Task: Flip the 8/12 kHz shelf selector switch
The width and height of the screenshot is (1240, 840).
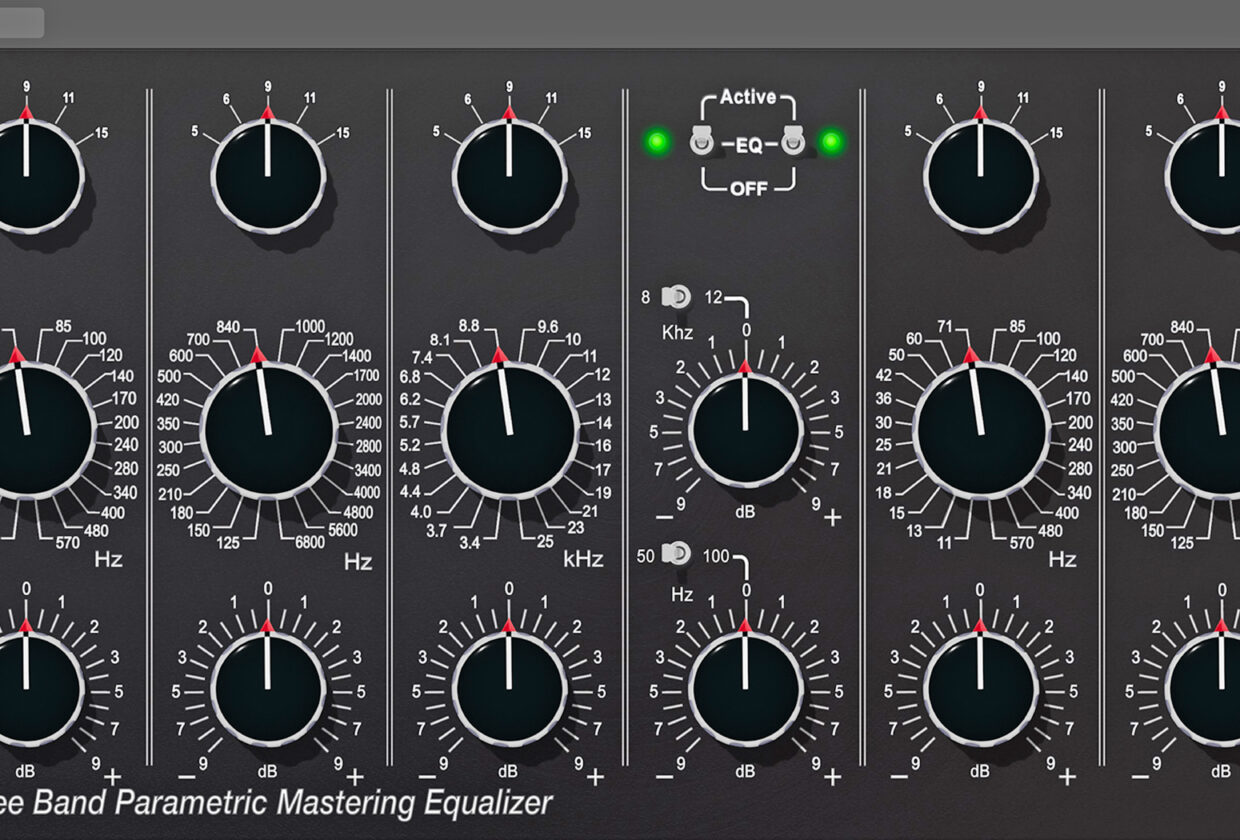Action: [x=677, y=297]
